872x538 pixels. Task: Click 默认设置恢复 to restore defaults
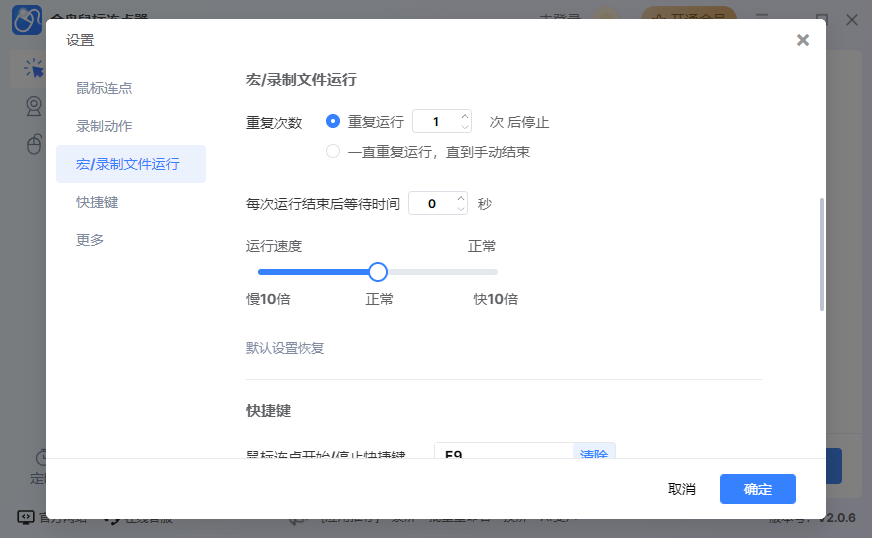point(285,348)
